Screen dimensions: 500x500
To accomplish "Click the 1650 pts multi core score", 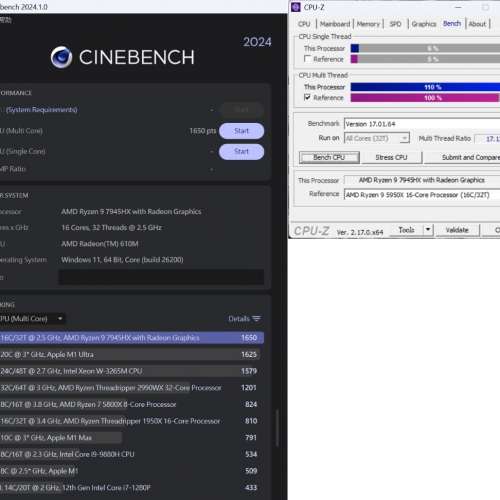I will click(203, 131).
